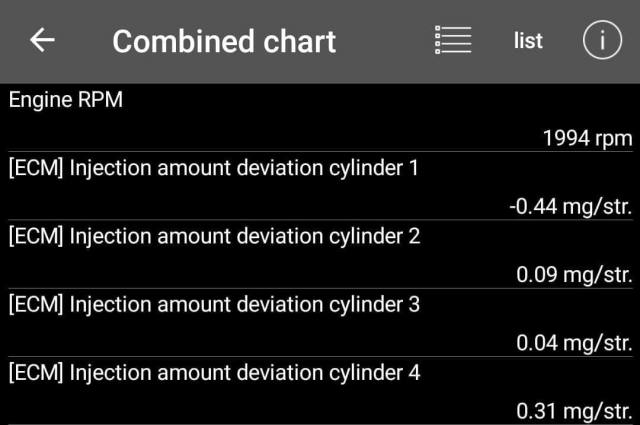Viewport: 640px width, 425px height.
Task: Select Injection amount deviation cylinder 4 label
Action: click(x=213, y=372)
